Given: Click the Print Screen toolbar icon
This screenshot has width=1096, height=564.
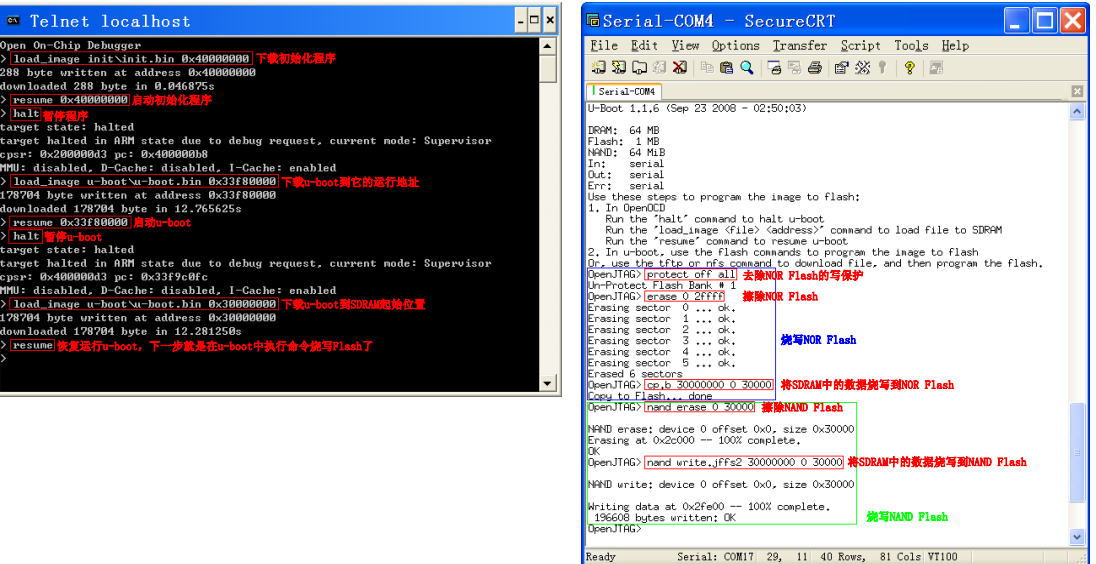Looking at the screenshot, I should tap(774, 67).
